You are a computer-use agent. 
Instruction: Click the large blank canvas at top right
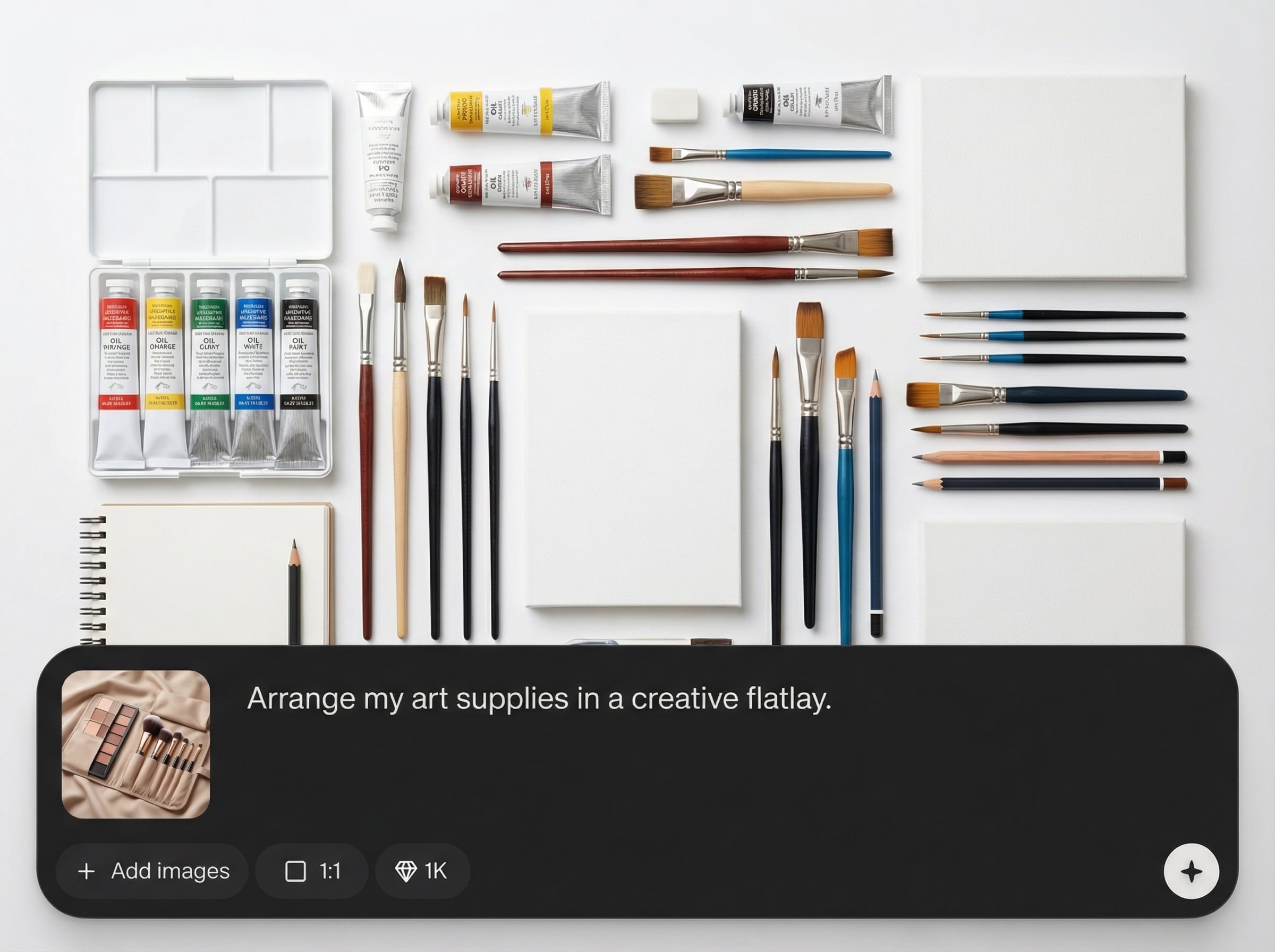(x=1052, y=178)
